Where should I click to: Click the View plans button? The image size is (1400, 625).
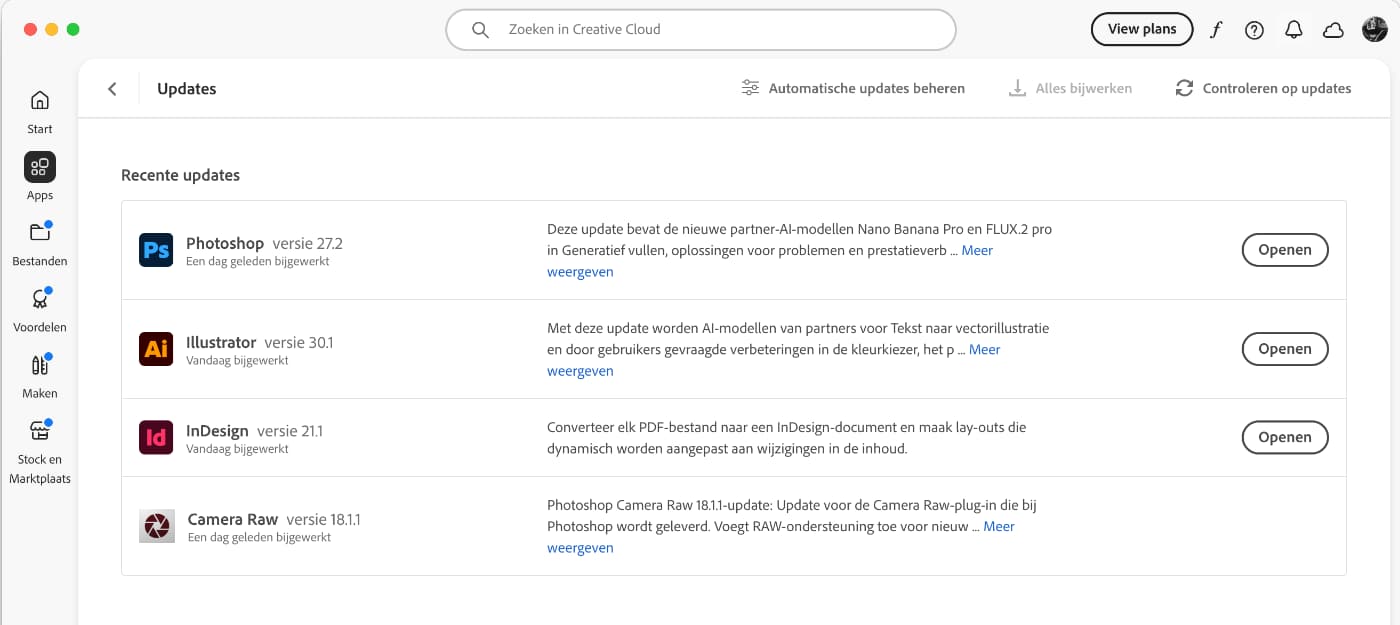tap(1142, 29)
